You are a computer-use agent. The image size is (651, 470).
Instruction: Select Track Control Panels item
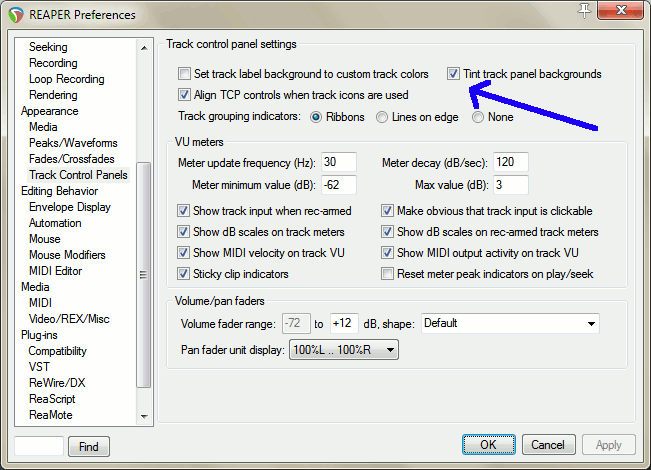pos(78,175)
